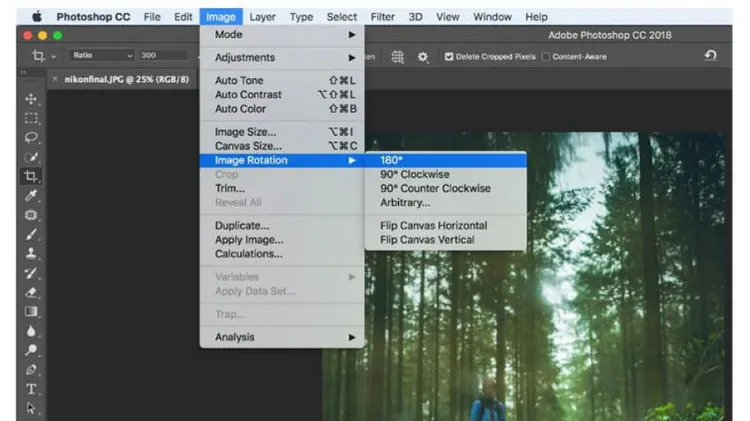750x421 pixels.
Task: Expand the tools panel double arrows
Action: click(23, 72)
